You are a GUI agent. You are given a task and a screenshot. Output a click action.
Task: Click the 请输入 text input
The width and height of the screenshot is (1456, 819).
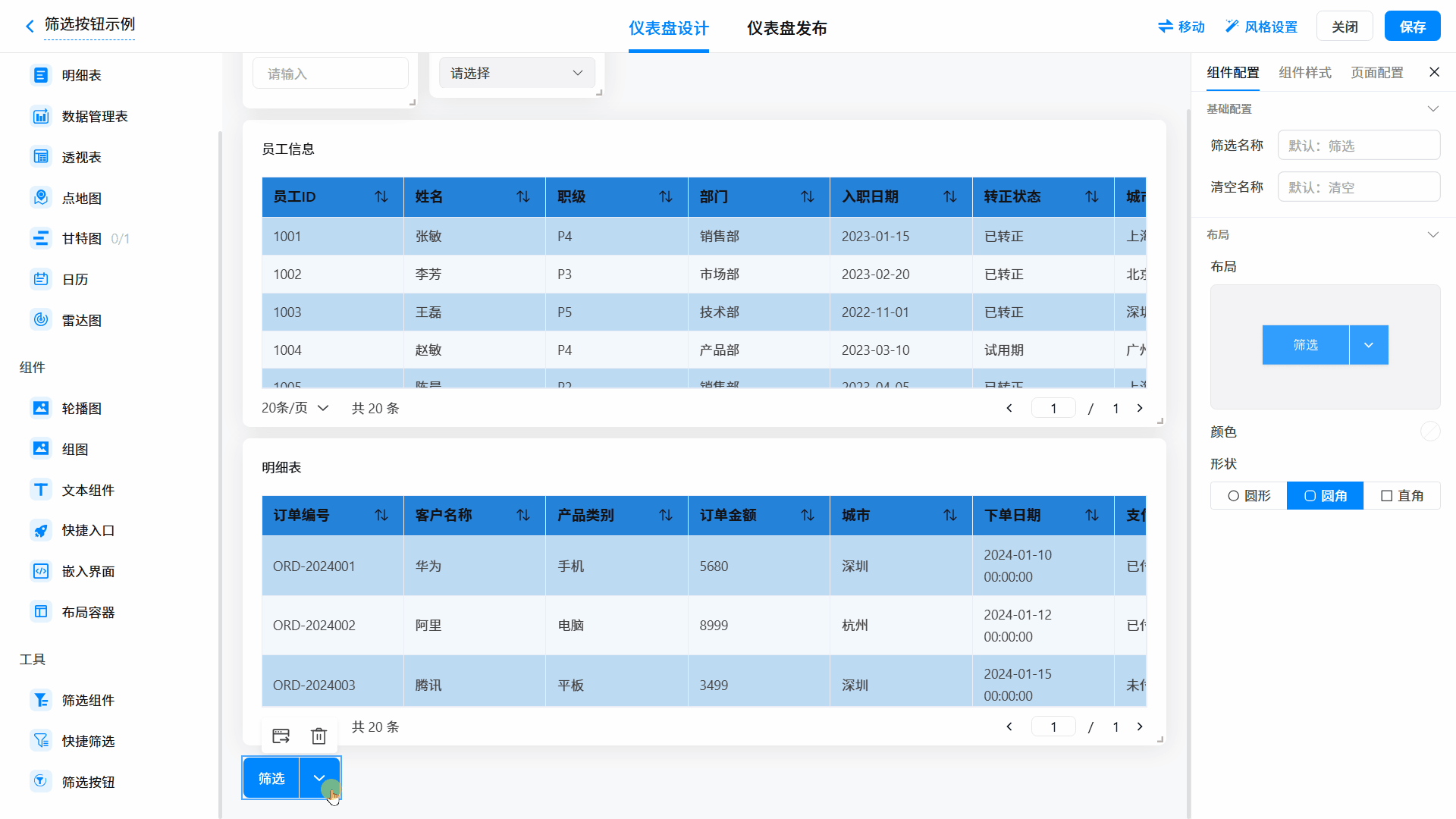pos(331,74)
